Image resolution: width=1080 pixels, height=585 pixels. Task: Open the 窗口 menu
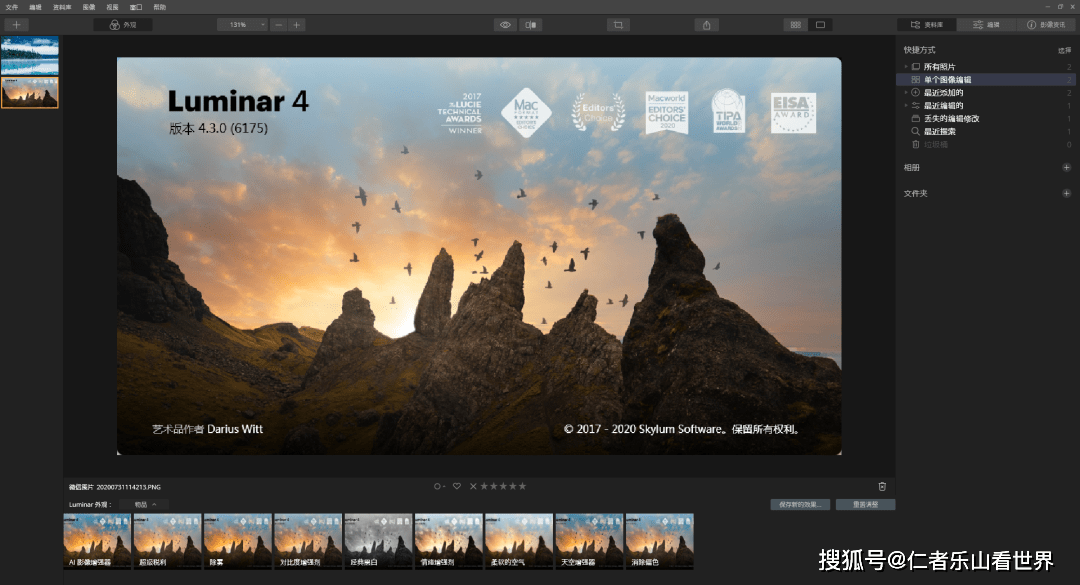coord(136,7)
